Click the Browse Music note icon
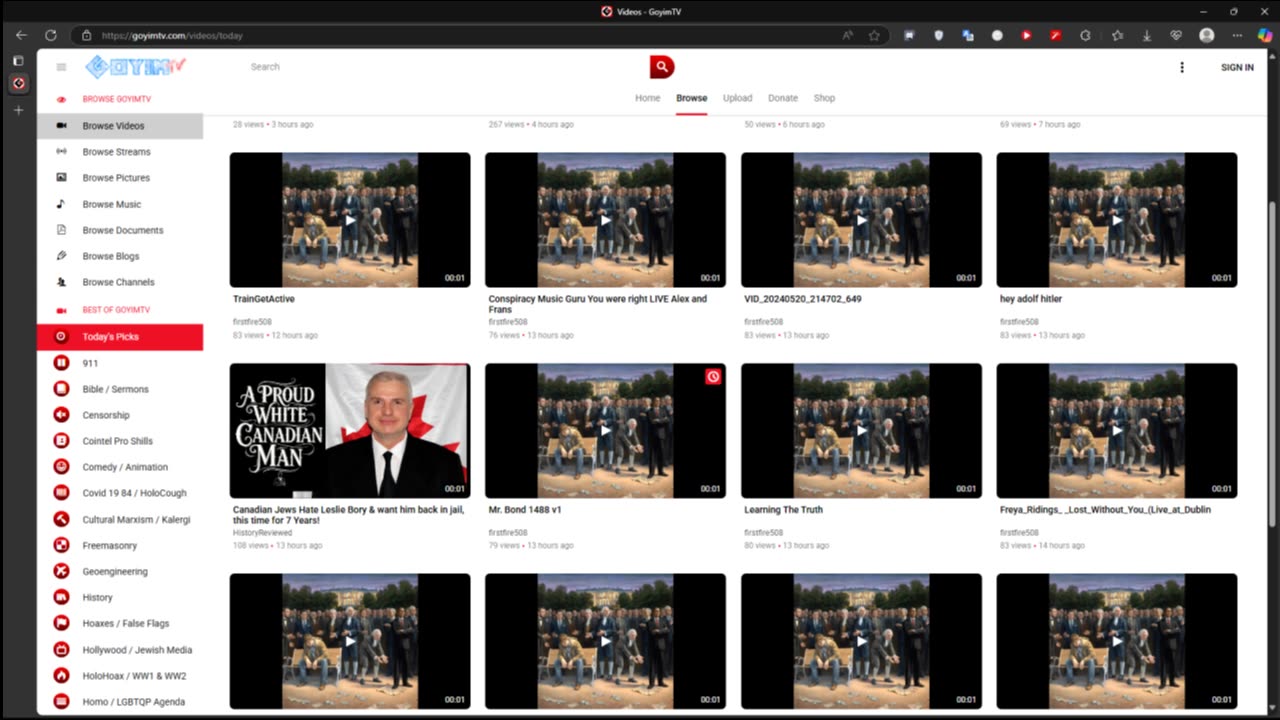This screenshot has height=720, width=1280. coord(61,204)
